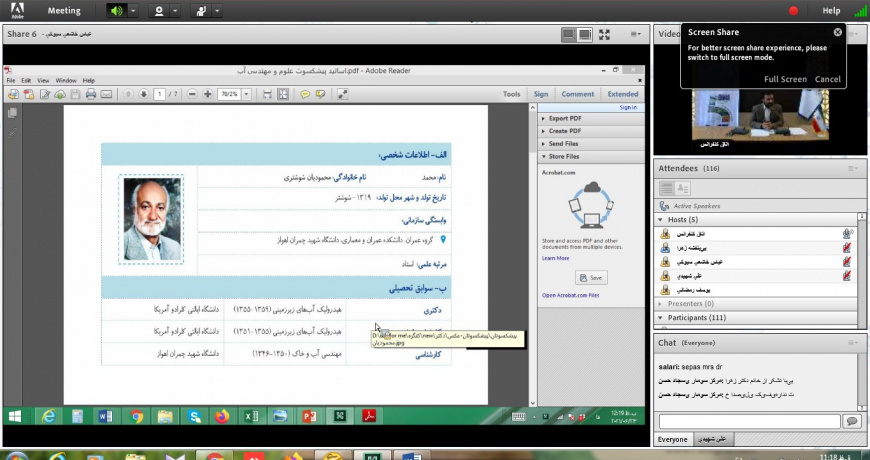Image resolution: width=870 pixels, height=460 pixels.
Task: Open the speaker options dropdown arrow
Action: (x=133, y=11)
